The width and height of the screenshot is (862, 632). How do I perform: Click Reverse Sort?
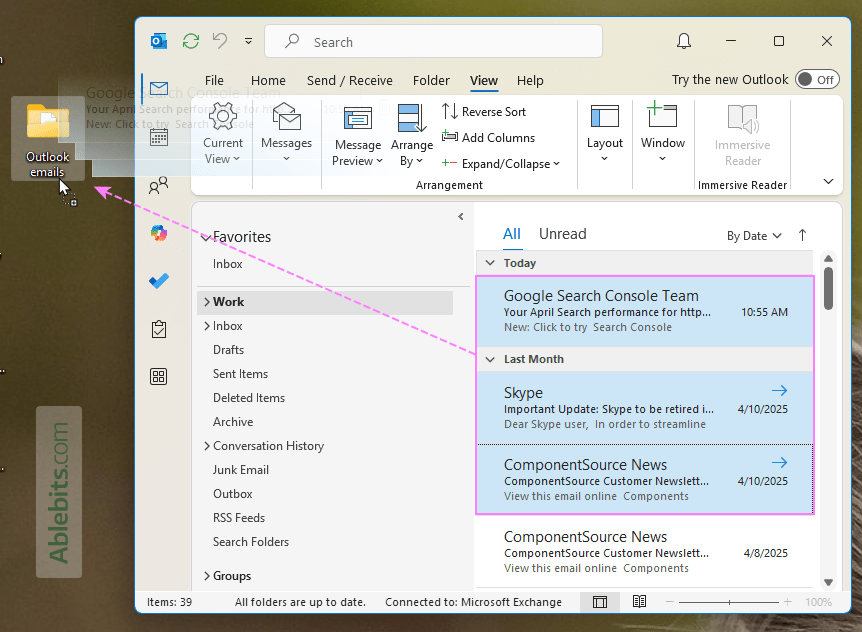(484, 112)
